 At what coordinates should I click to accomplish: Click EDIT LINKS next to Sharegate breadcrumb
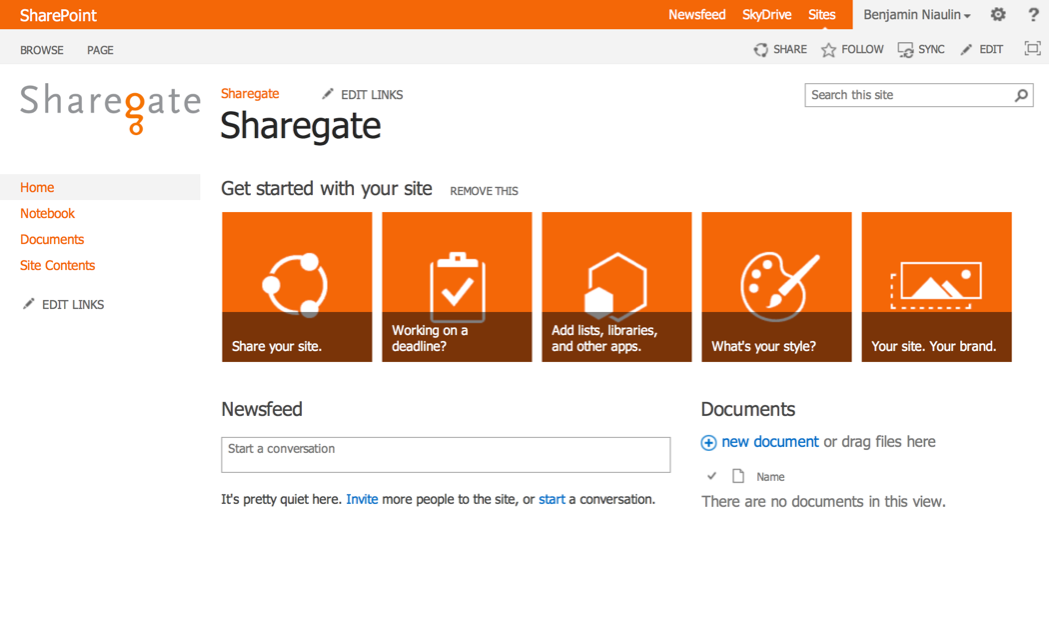coord(371,95)
